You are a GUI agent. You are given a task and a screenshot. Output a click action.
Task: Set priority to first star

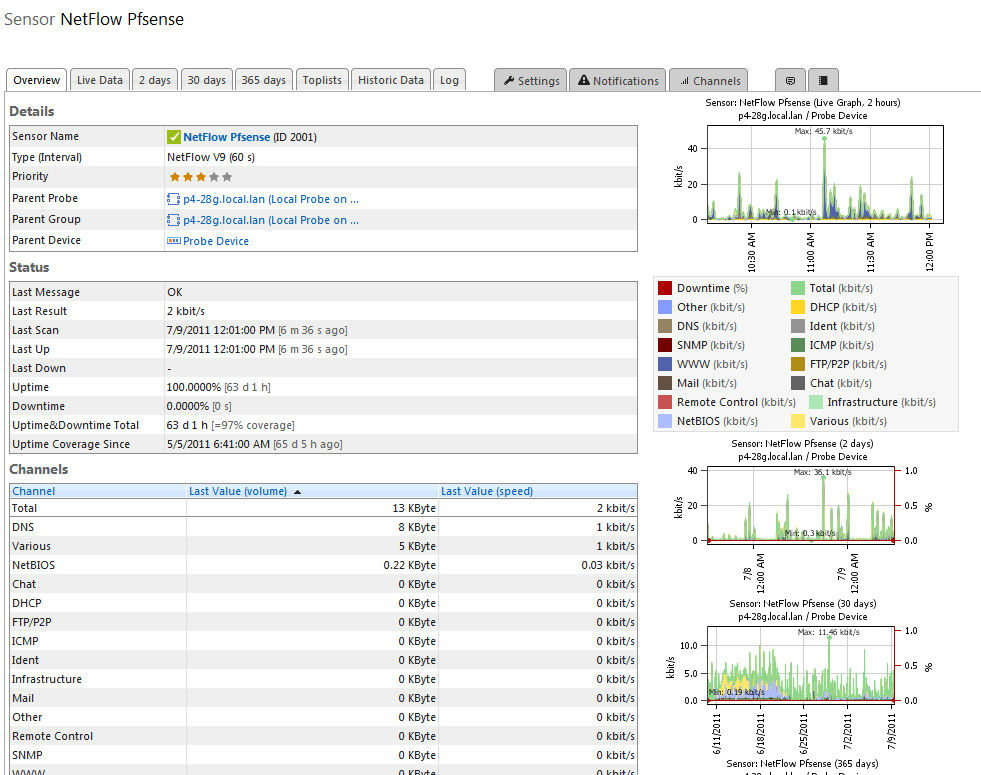(175, 177)
